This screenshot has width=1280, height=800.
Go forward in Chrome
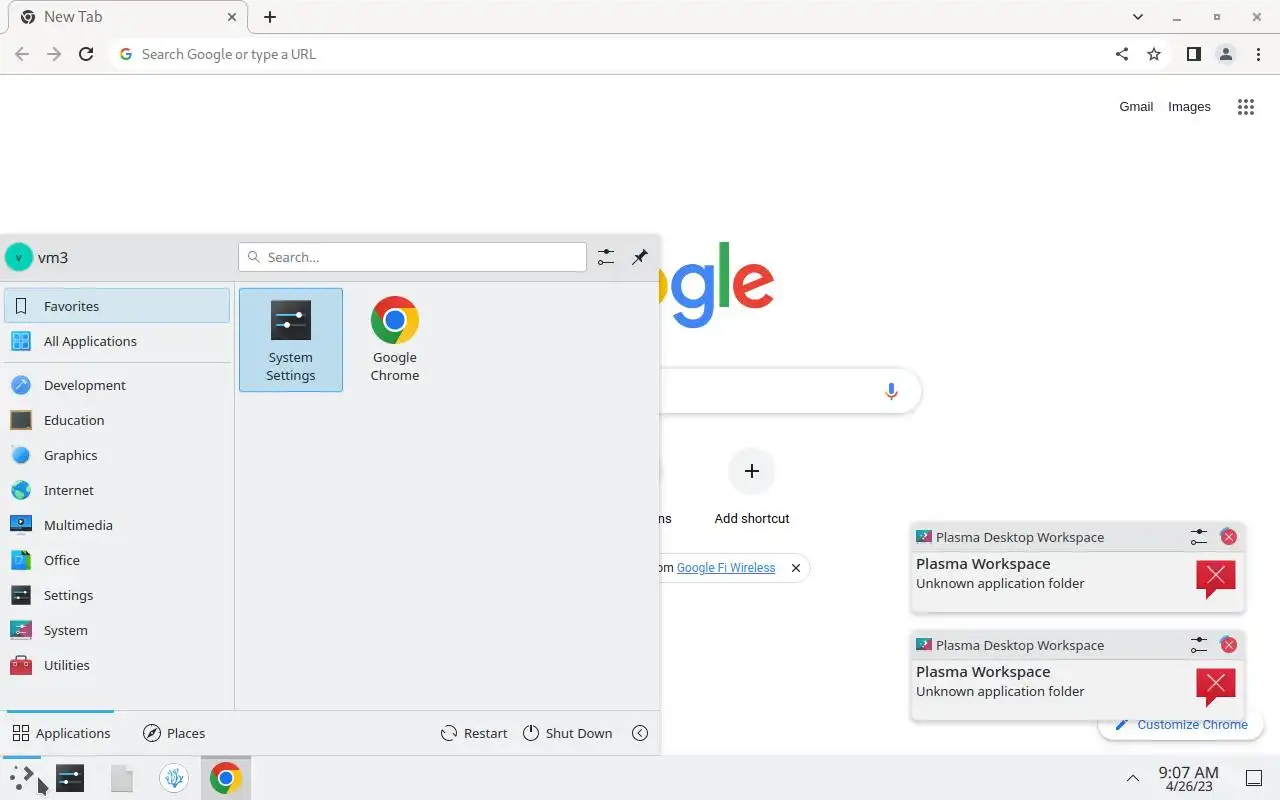54,54
